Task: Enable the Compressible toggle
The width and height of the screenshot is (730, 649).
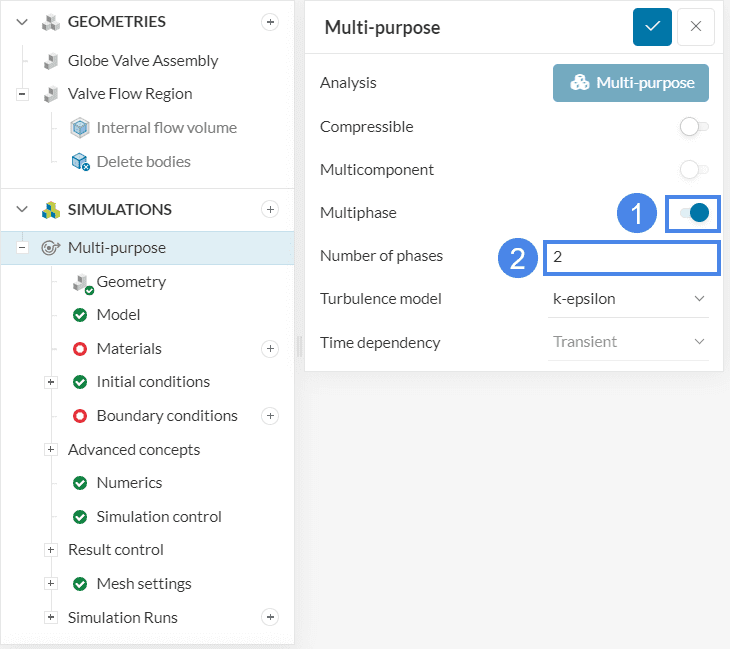Action: [x=694, y=127]
